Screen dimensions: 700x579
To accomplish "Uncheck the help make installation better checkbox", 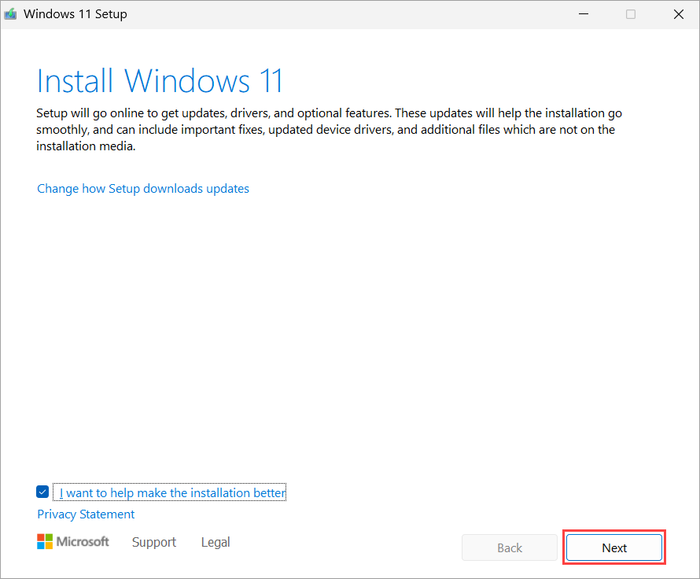I will tap(42, 492).
